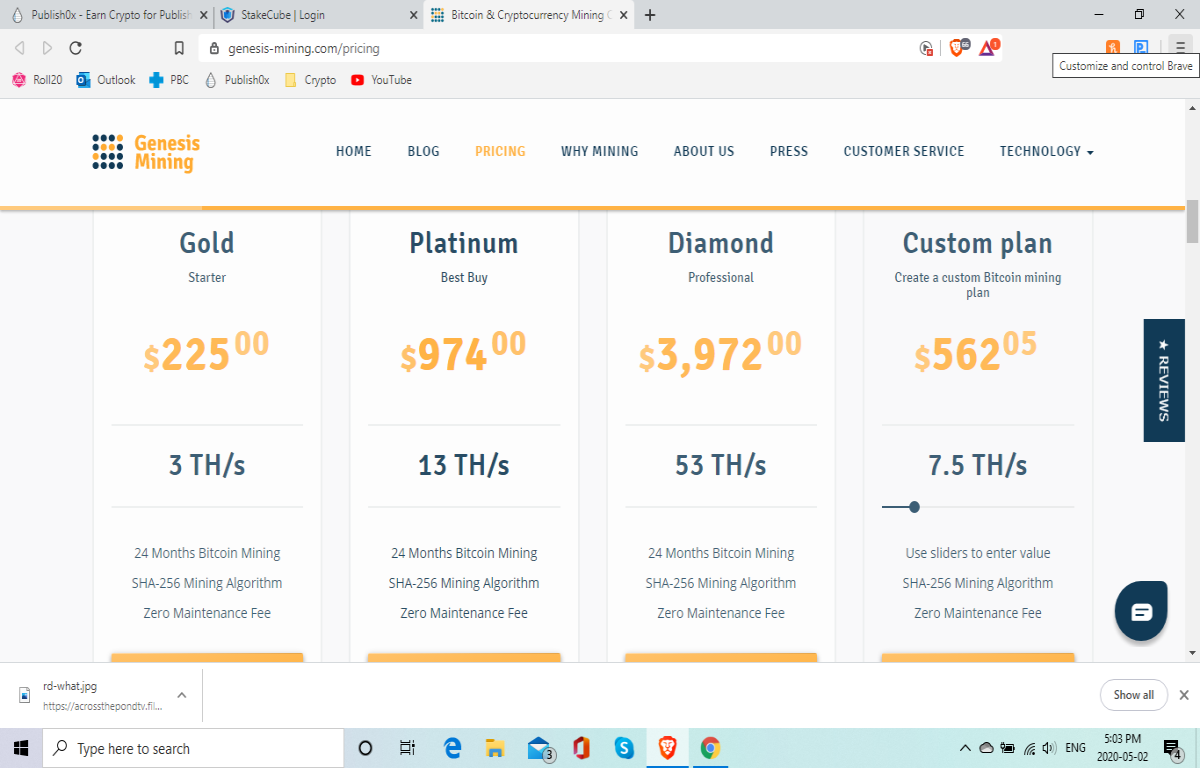Image resolution: width=1200 pixels, height=768 pixels.
Task: Open a new browser tab
Action: [650, 15]
